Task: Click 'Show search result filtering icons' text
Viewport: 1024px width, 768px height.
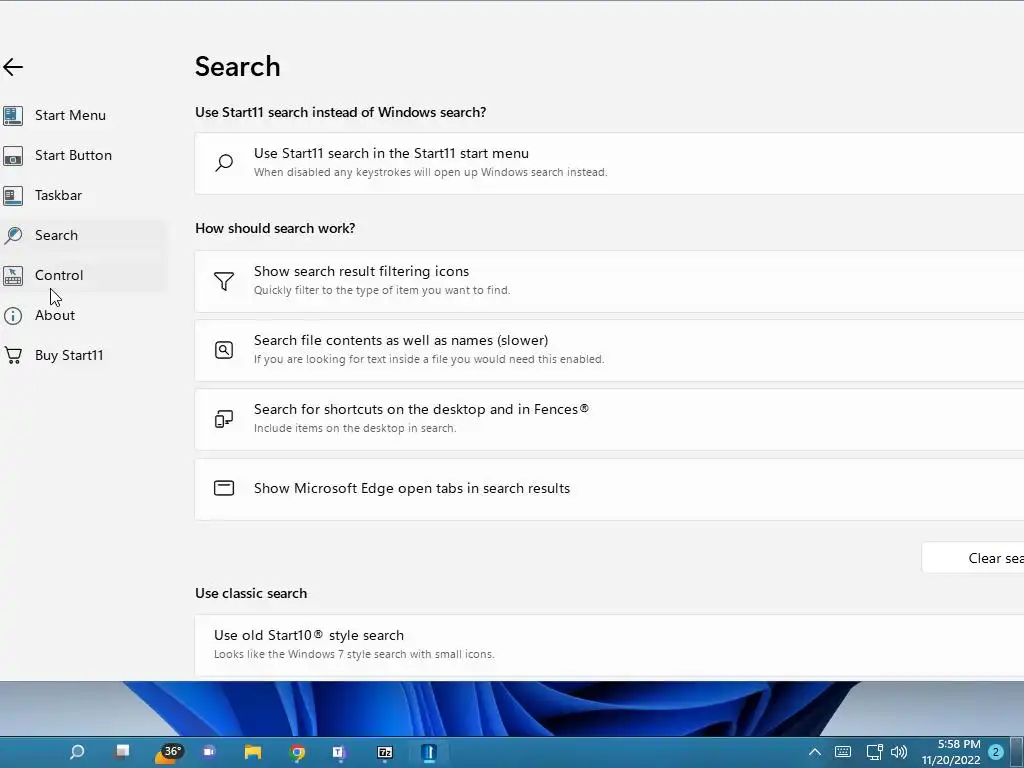Action: [361, 271]
